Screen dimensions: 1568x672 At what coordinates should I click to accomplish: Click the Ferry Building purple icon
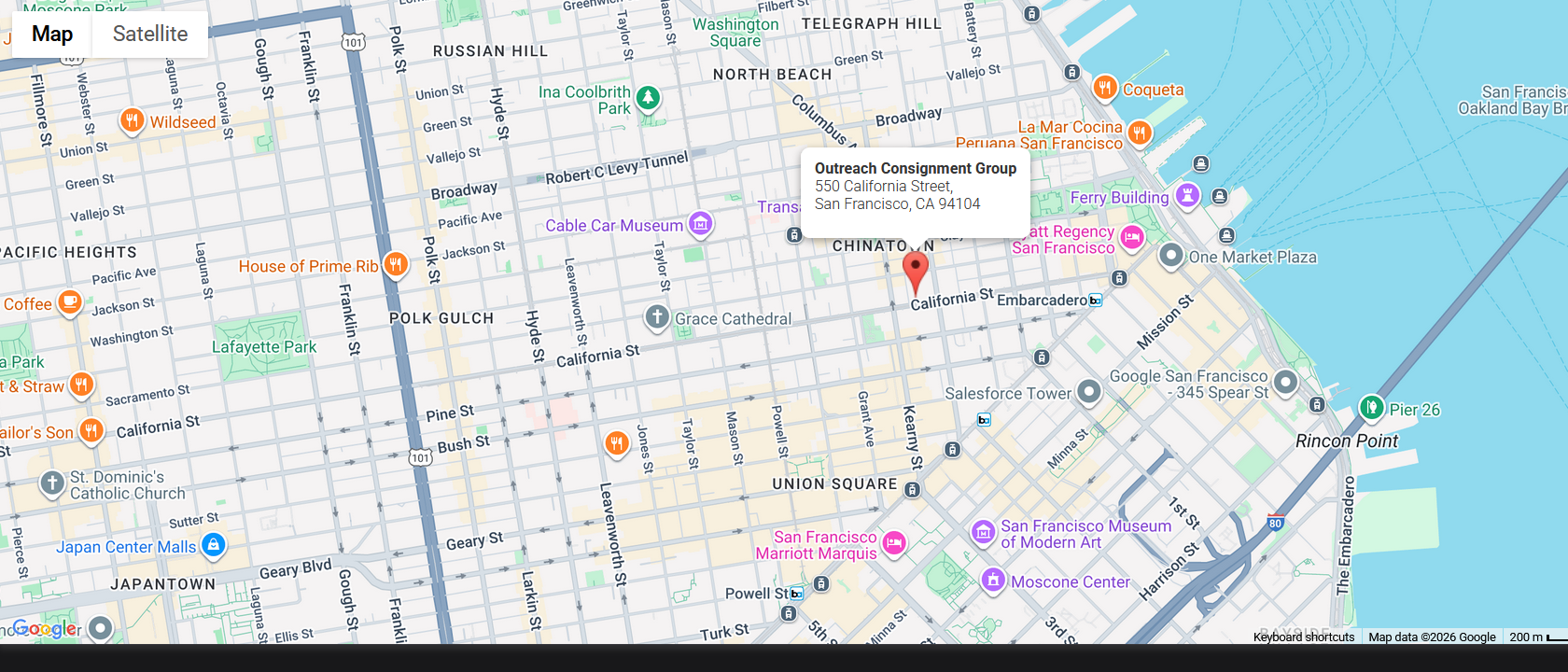point(1187,196)
